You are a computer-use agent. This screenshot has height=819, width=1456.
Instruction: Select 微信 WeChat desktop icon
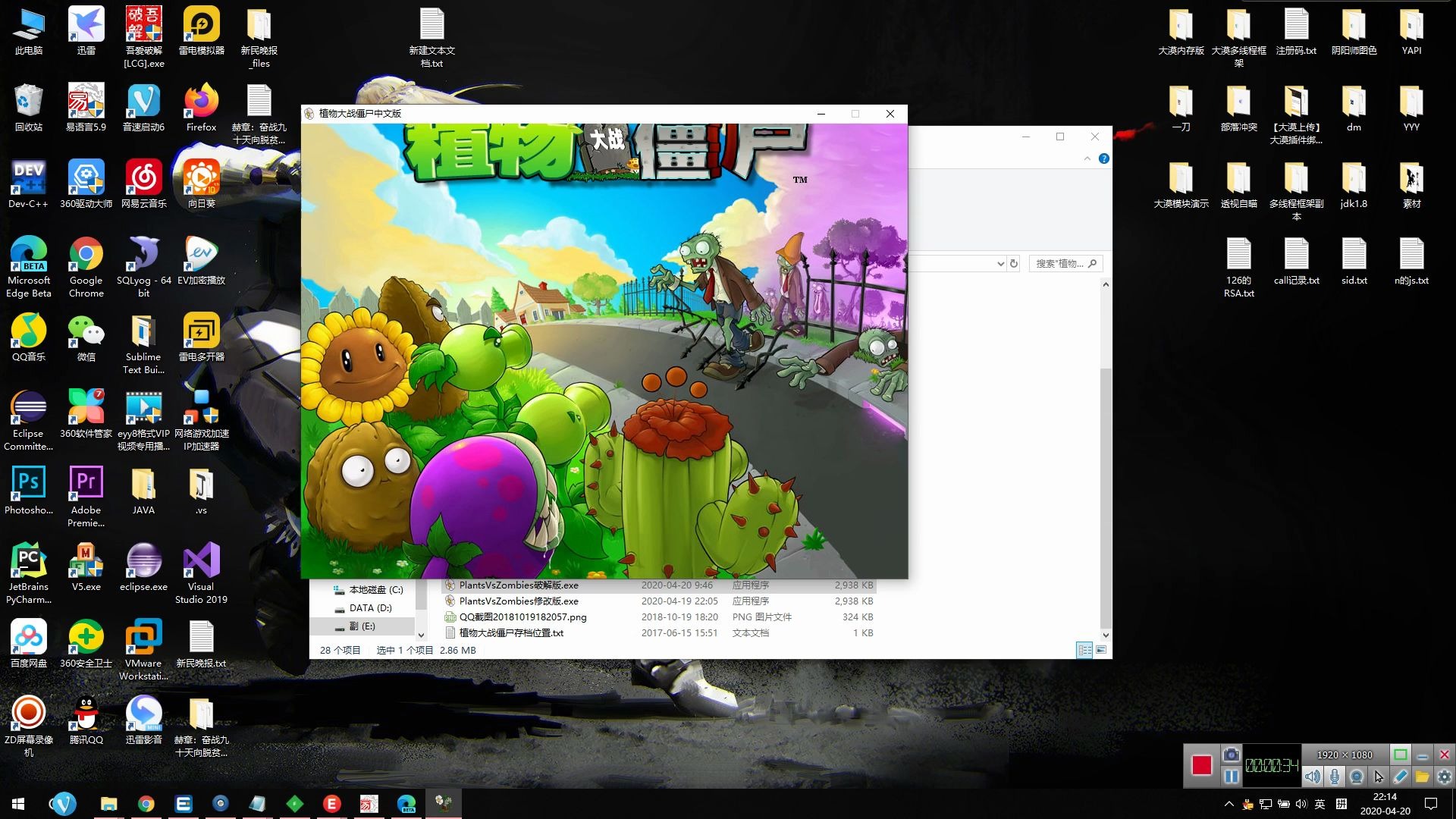tap(86, 337)
